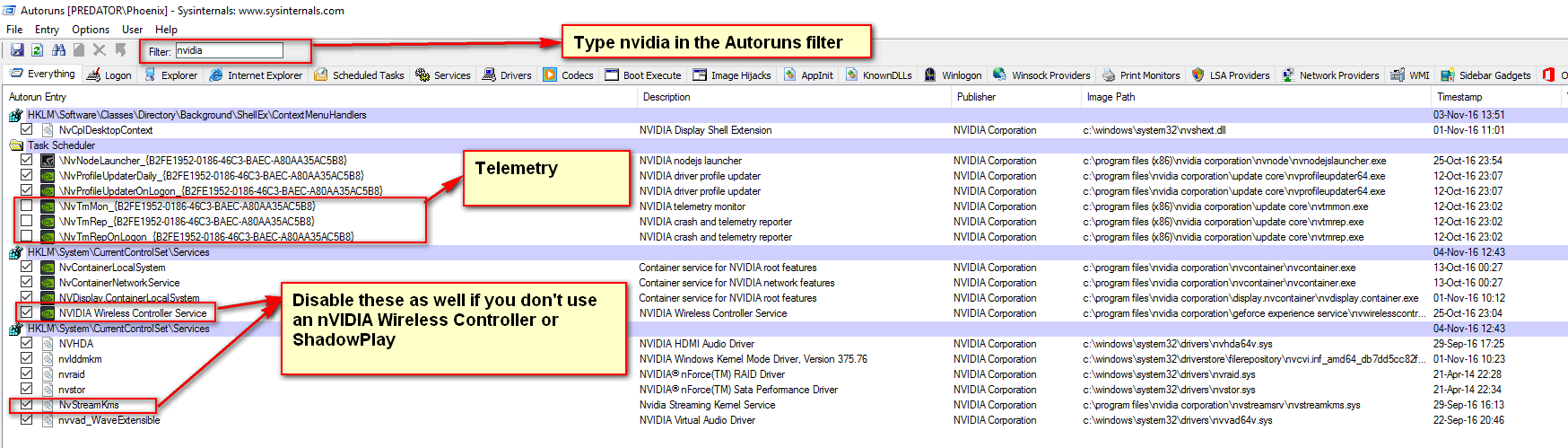The height and width of the screenshot is (448, 1568).
Task: Switch to the Everything tab
Action: [x=42, y=75]
